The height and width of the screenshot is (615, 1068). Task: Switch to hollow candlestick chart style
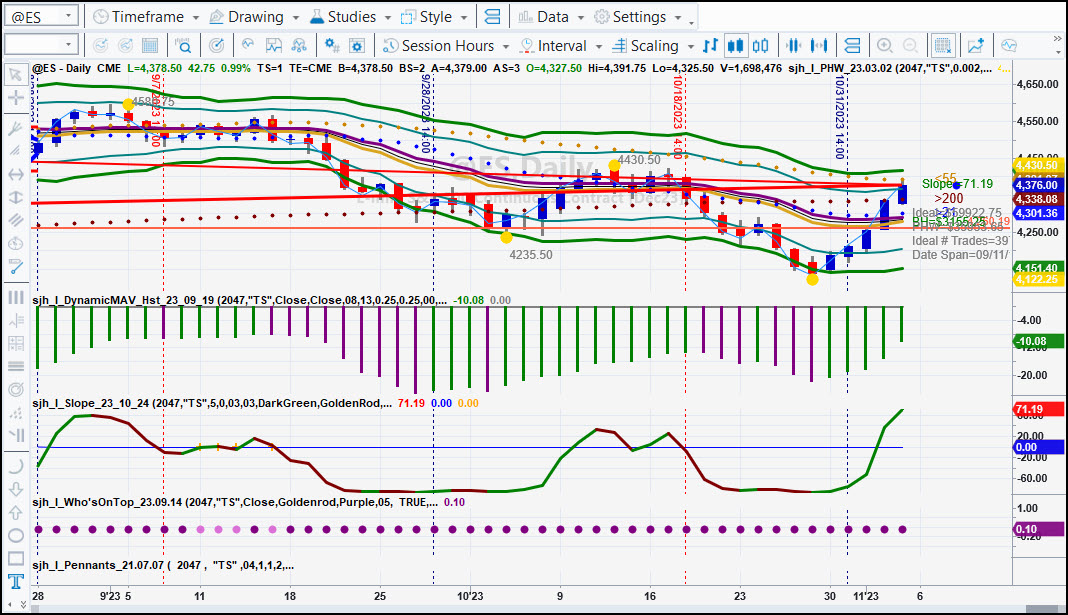point(761,46)
